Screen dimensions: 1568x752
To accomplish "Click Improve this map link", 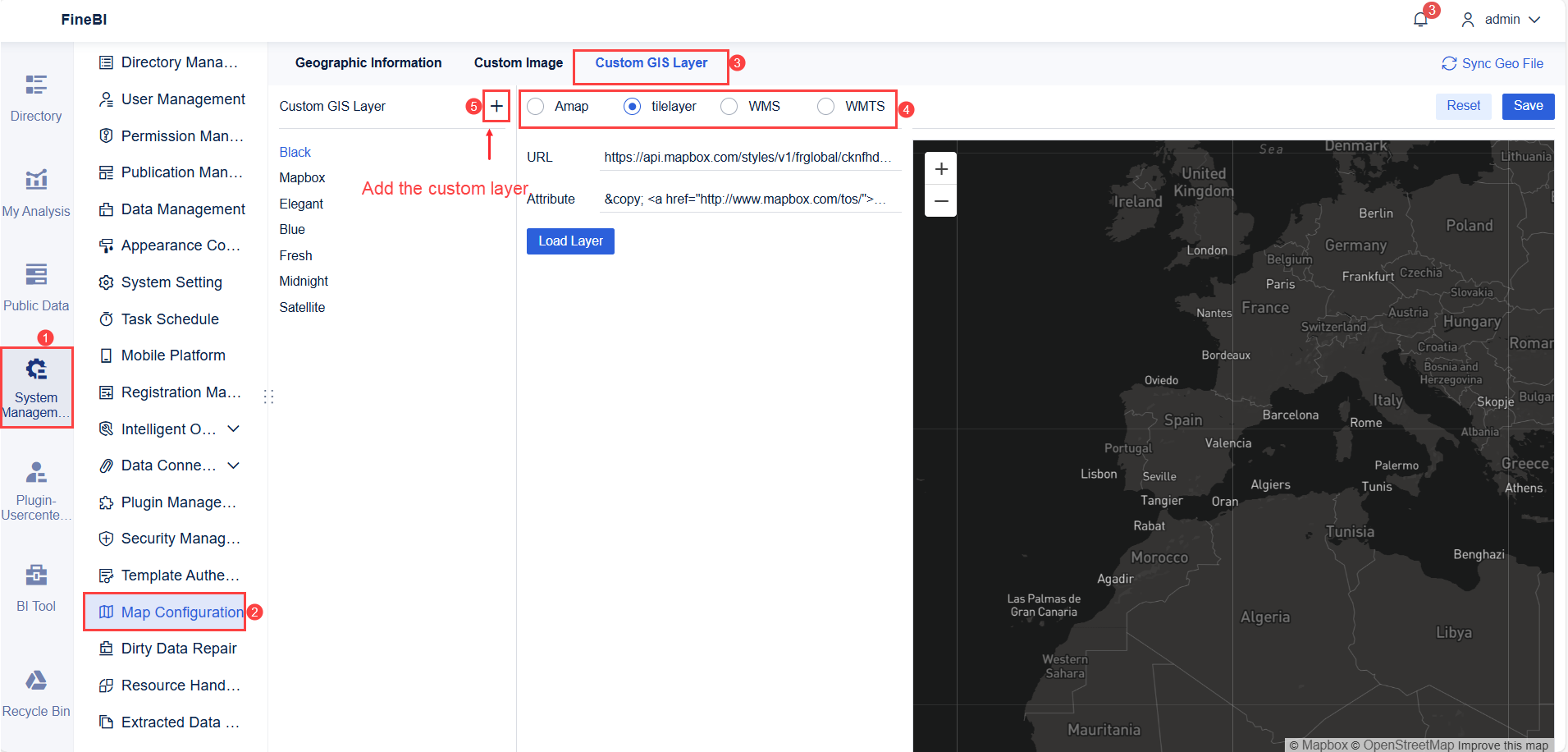I will point(1502,745).
